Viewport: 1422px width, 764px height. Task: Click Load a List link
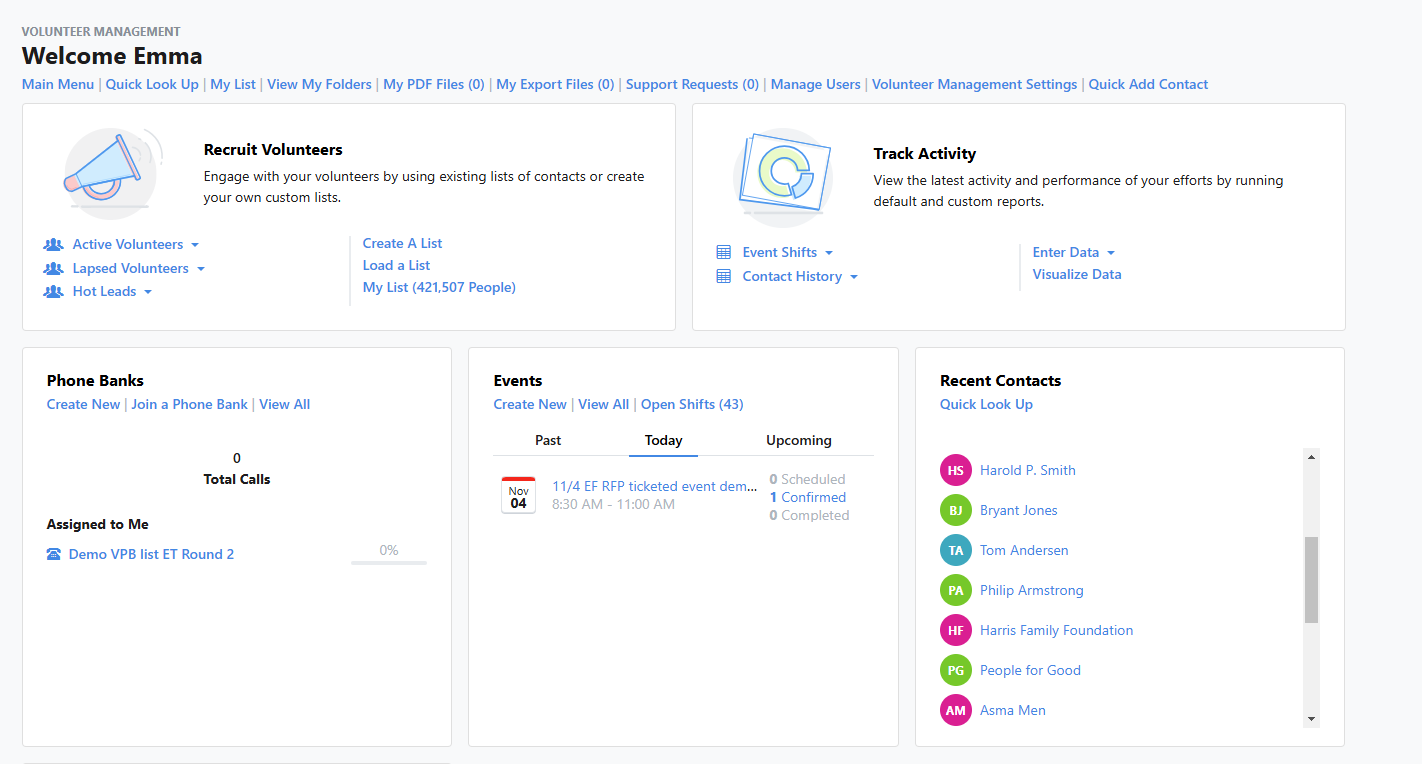click(x=396, y=265)
